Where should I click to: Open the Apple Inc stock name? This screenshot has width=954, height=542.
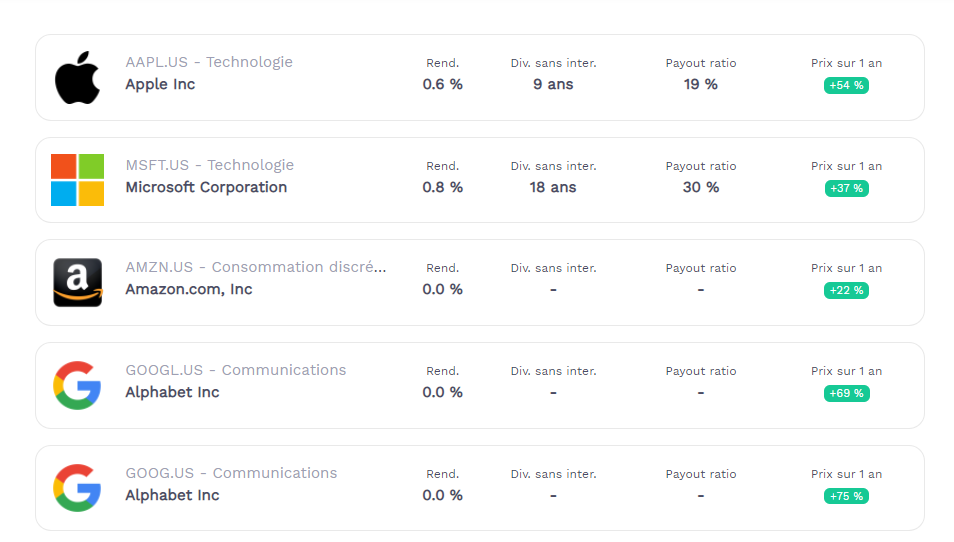tap(160, 85)
